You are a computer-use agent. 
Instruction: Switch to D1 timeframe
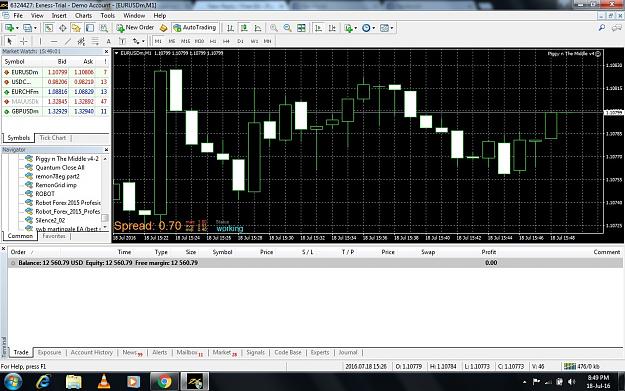tap(240, 41)
